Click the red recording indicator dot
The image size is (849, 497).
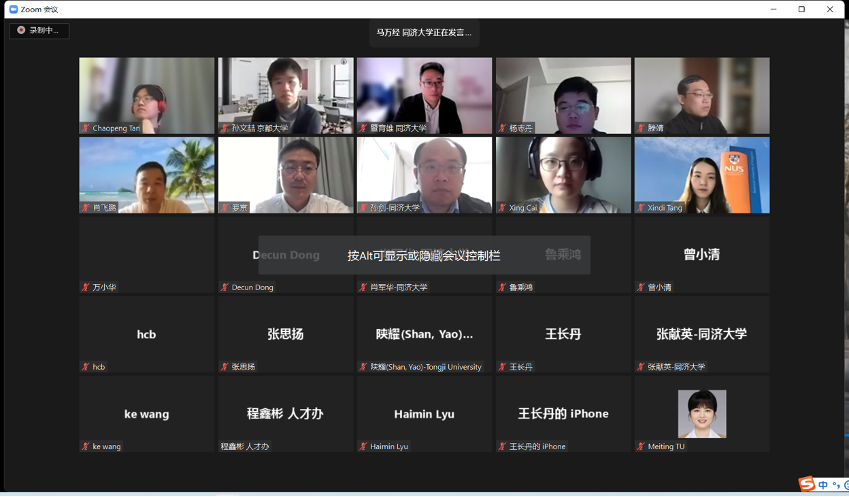click(20, 31)
